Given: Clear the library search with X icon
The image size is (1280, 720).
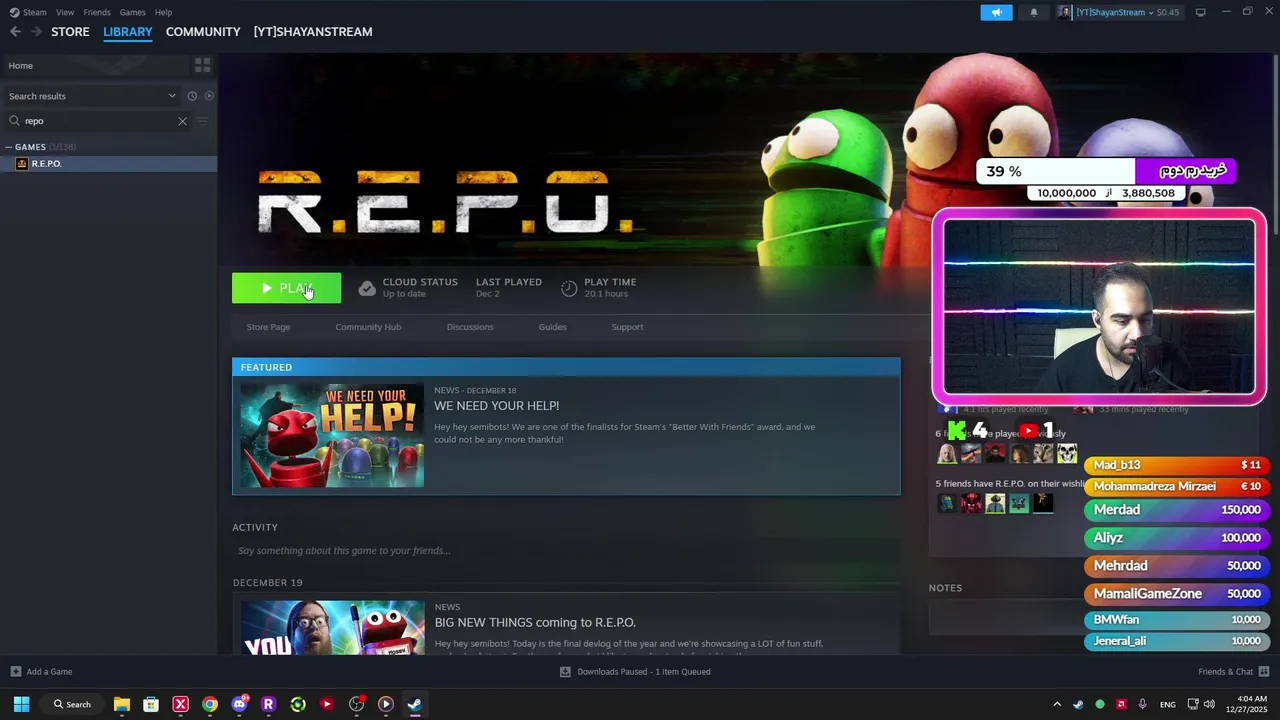Looking at the screenshot, I should pos(182,121).
